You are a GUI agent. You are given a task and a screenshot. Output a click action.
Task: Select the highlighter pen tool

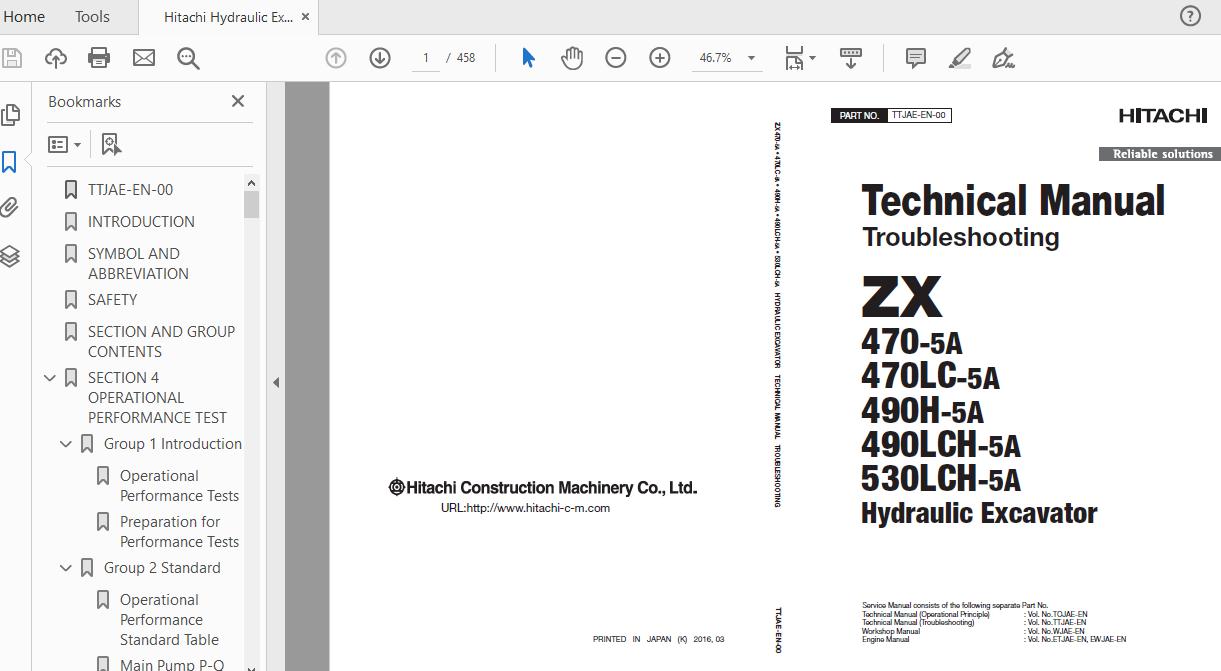[x=959, y=58]
